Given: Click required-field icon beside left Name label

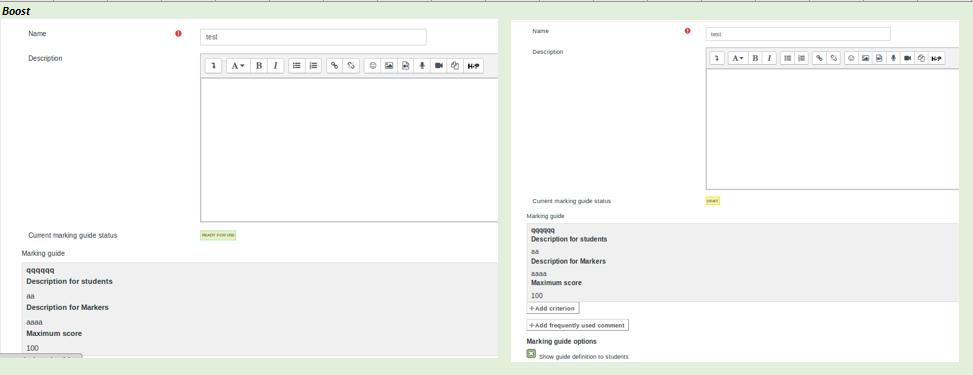Looking at the screenshot, I should click(x=178, y=34).
